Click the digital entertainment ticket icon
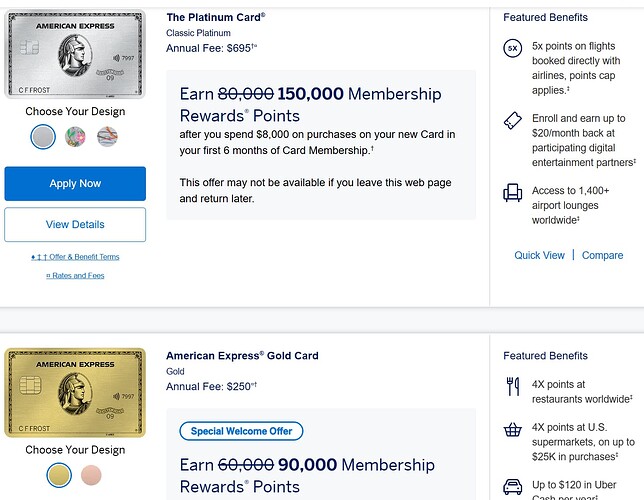The height and width of the screenshot is (500, 644). point(513,121)
